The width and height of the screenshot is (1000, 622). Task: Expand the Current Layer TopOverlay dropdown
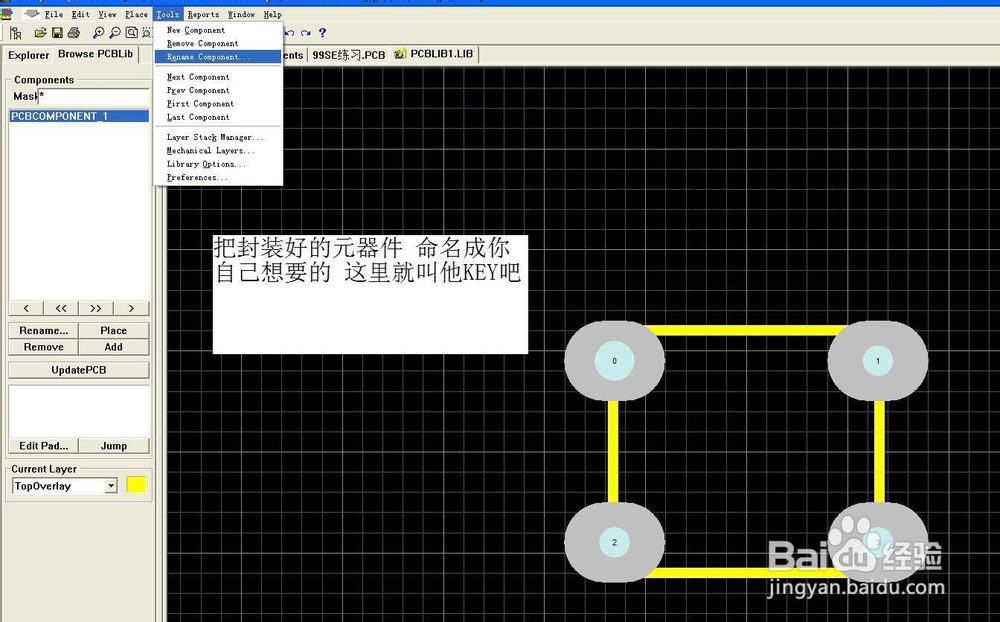[x=110, y=486]
